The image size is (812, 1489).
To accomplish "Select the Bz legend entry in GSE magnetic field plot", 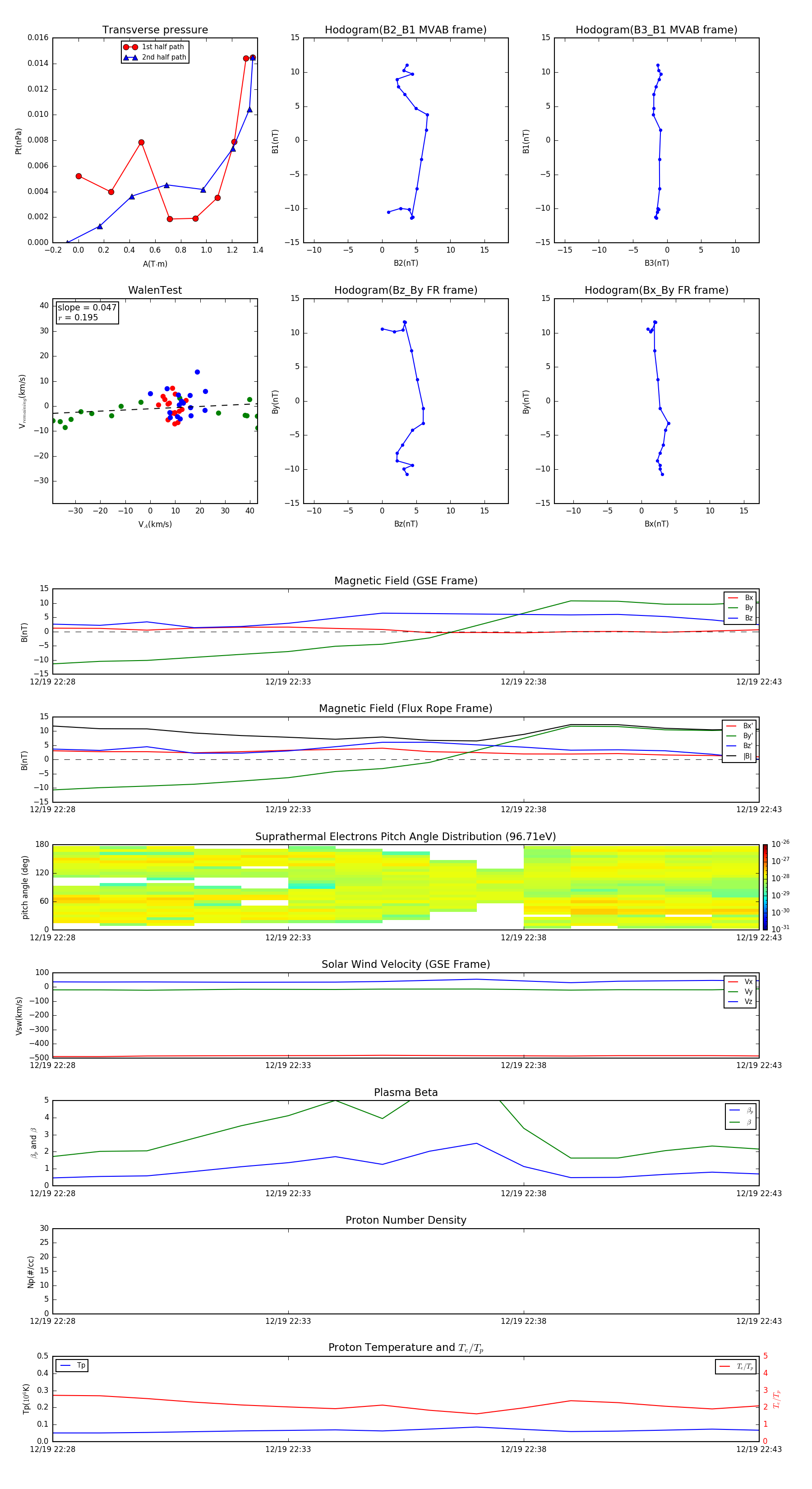I will (740, 618).
